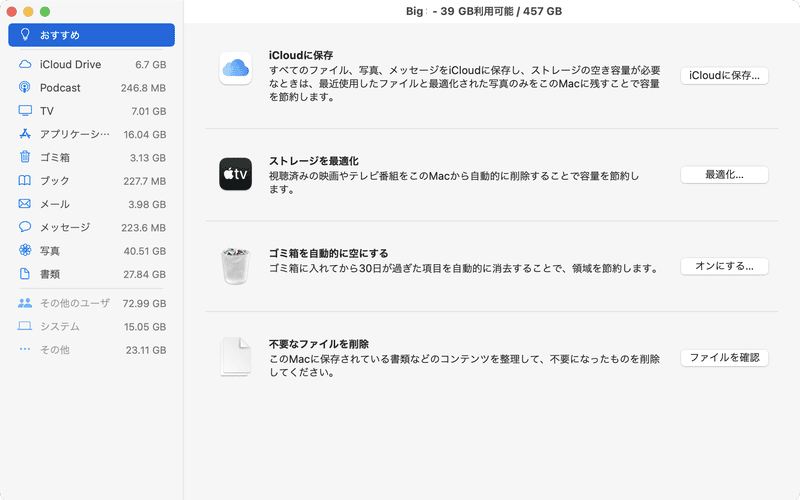
Task: Select the メール label in sidebar
Action: pyautogui.click(x=55, y=204)
